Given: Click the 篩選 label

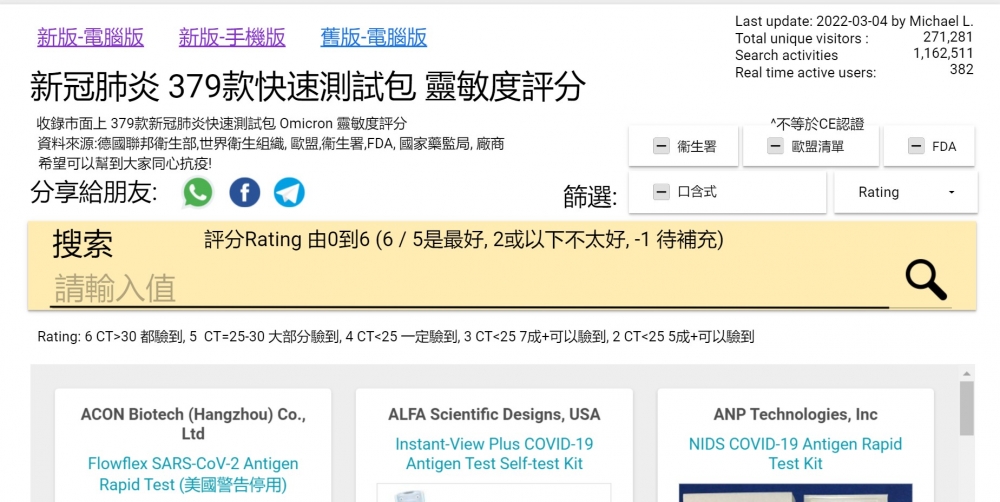Looking at the screenshot, I should coord(590,196).
